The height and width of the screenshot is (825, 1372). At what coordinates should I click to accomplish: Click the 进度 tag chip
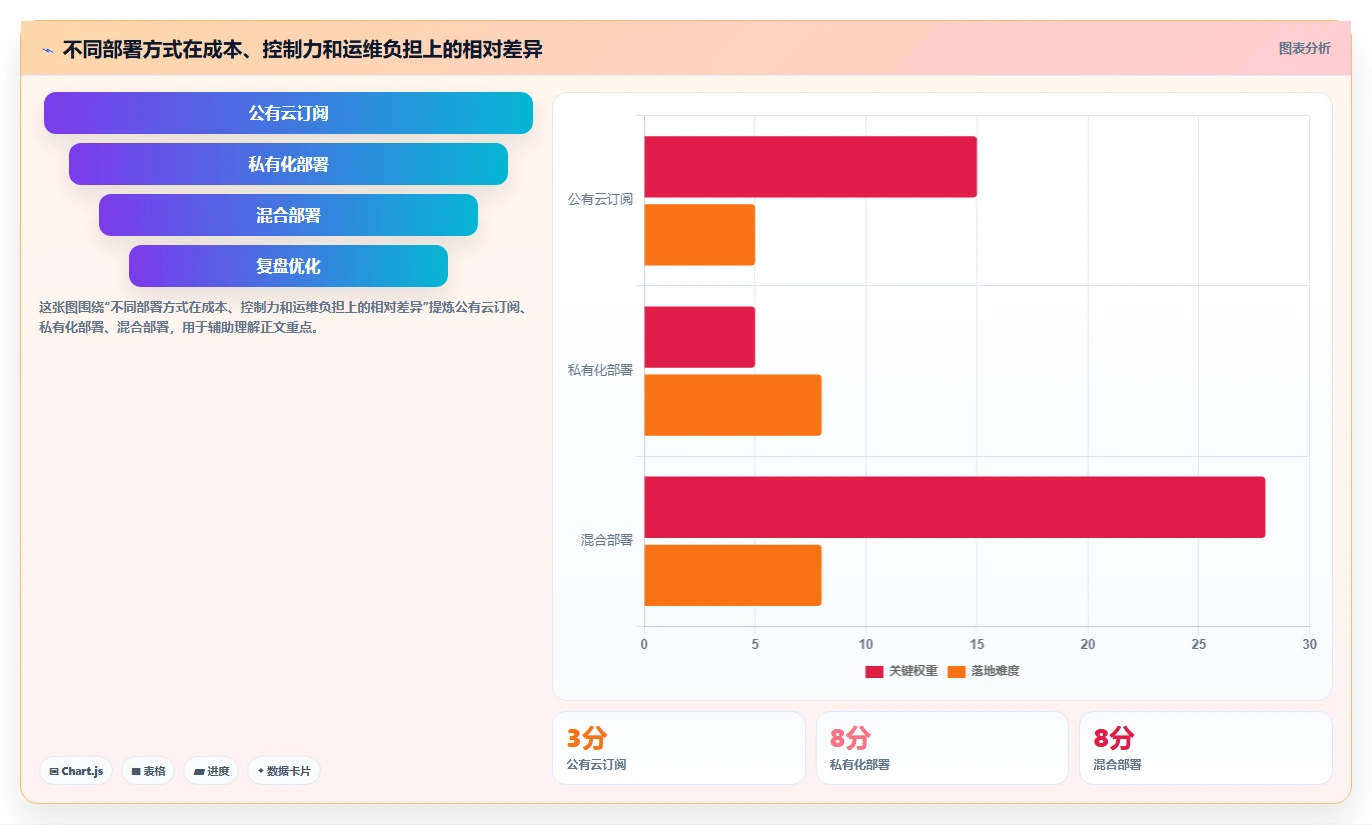click(211, 771)
